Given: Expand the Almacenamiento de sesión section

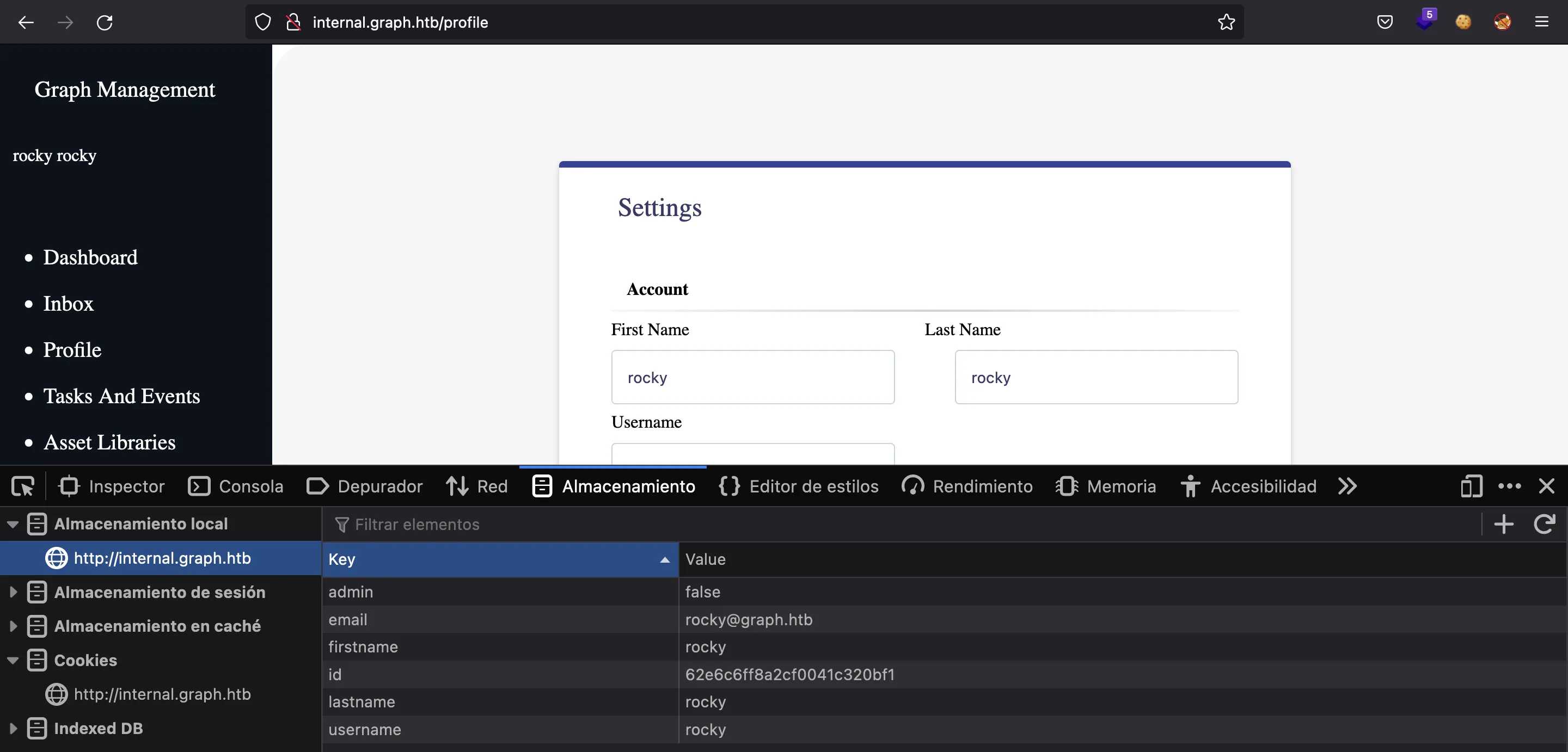Looking at the screenshot, I should pyautogui.click(x=12, y=591).
